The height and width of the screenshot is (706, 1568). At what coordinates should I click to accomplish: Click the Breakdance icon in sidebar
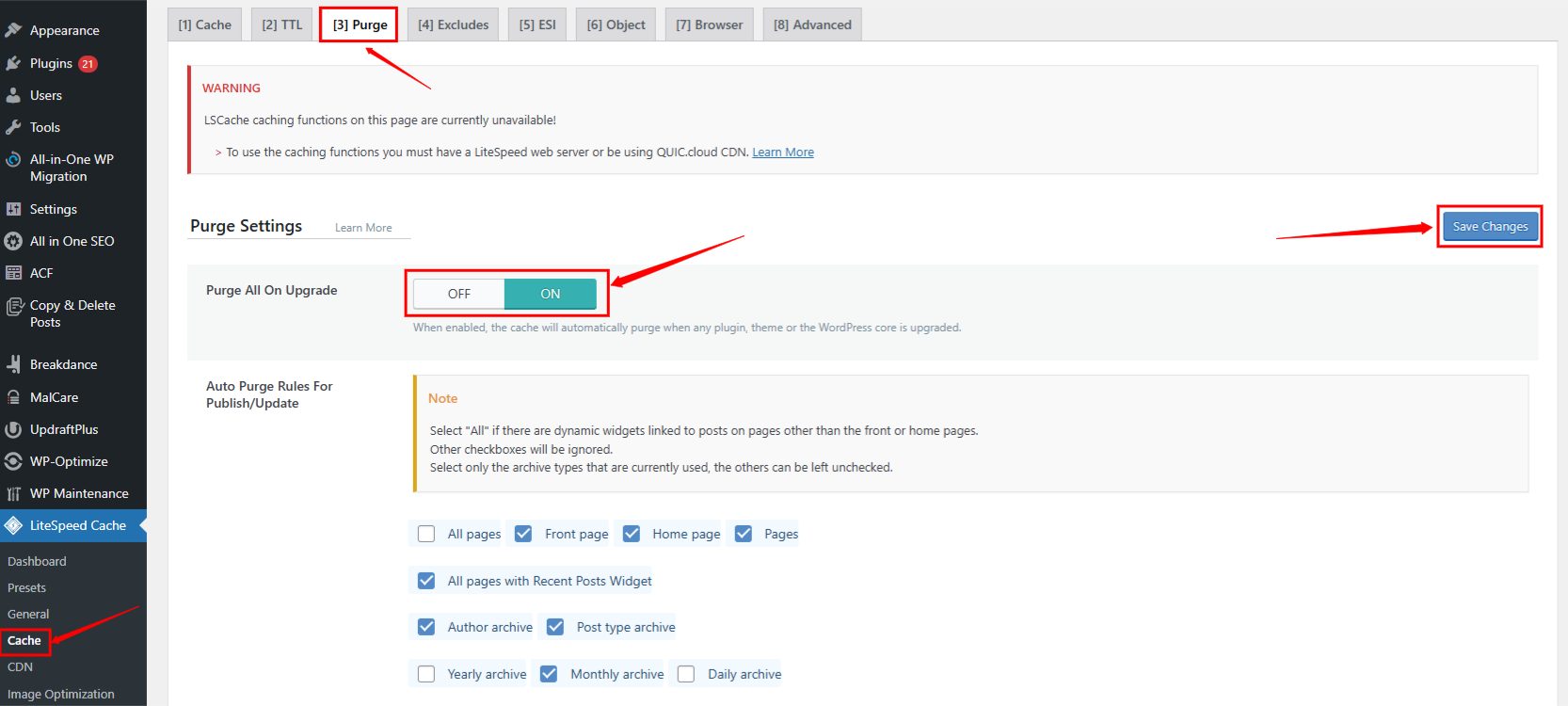point(13,364)
